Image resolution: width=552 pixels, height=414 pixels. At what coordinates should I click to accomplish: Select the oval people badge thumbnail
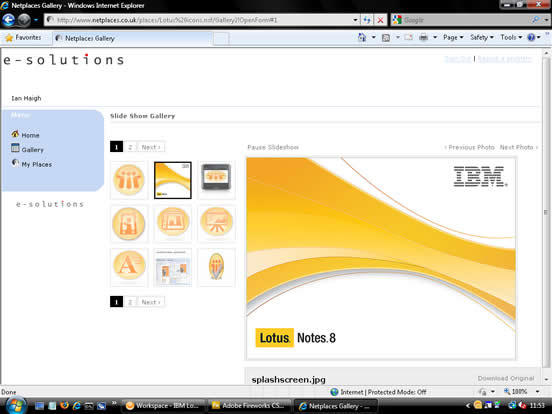(216, 267)
